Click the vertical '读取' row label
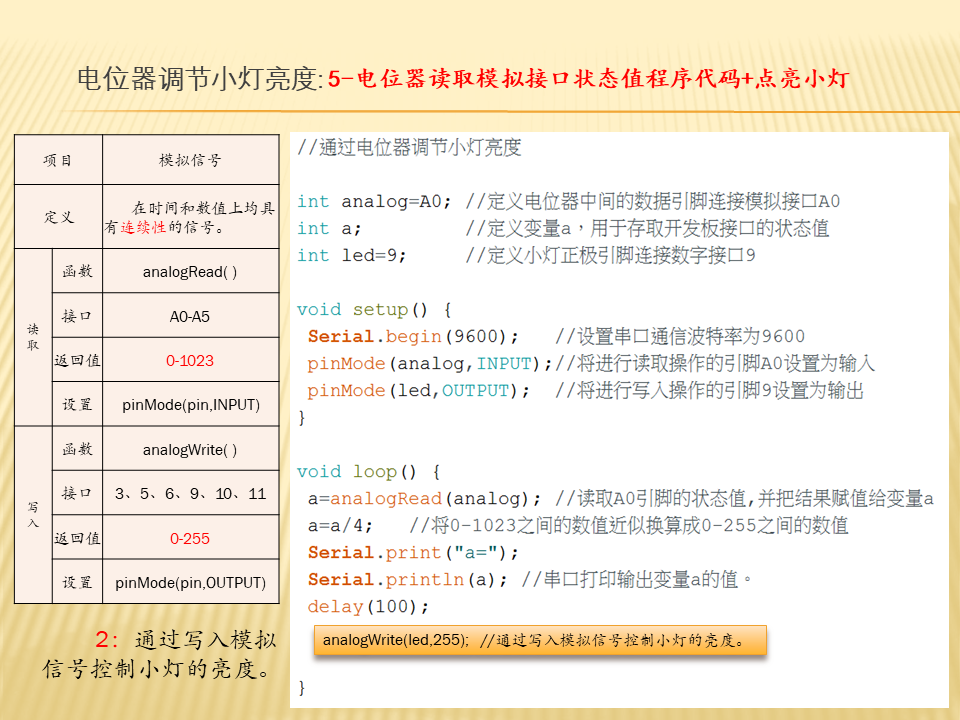The height and width of the screenshot is (720, 960). (x=33, y=337)
